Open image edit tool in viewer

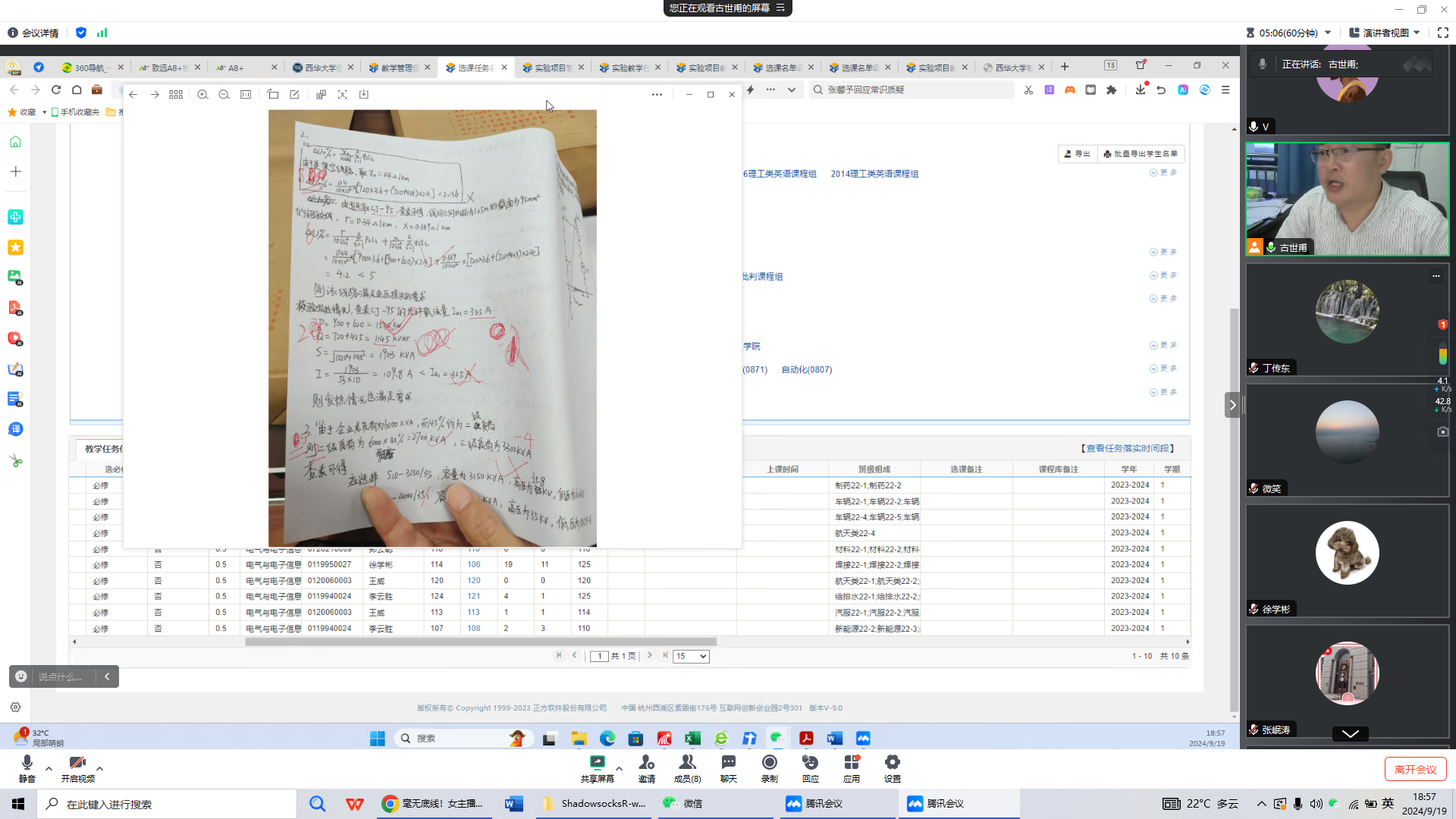[294, 95]
